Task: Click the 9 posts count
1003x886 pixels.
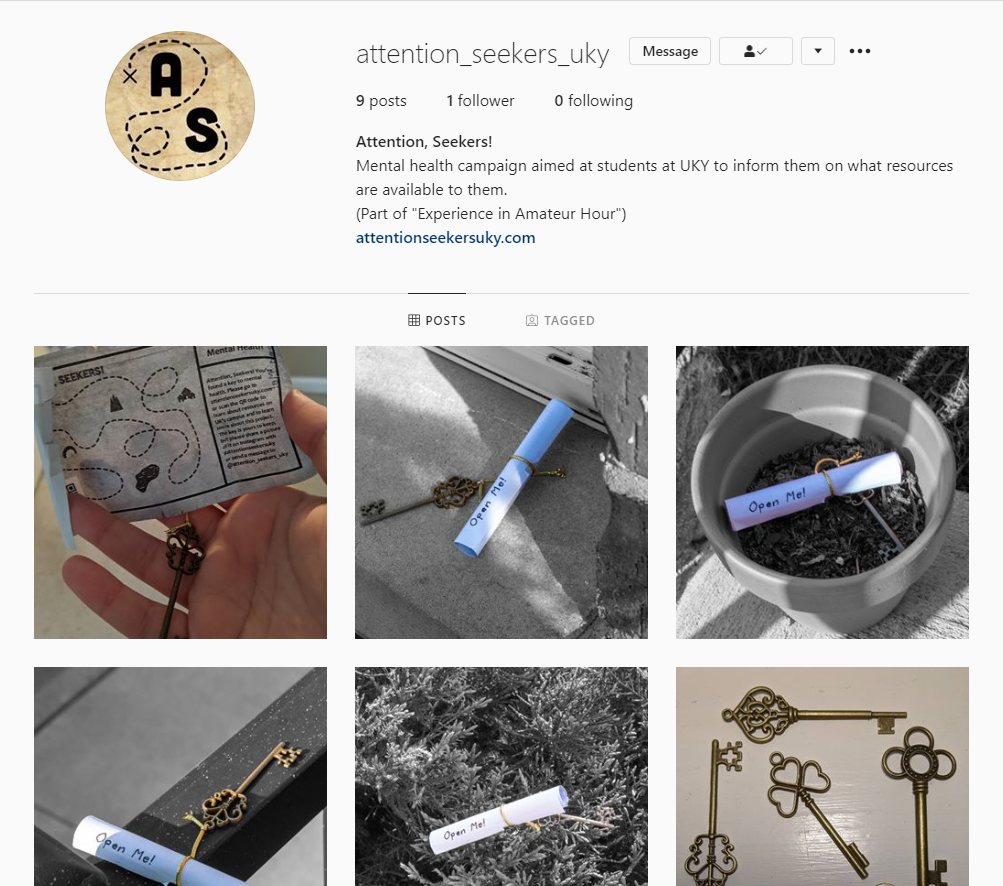Action: tap(381, 101)
